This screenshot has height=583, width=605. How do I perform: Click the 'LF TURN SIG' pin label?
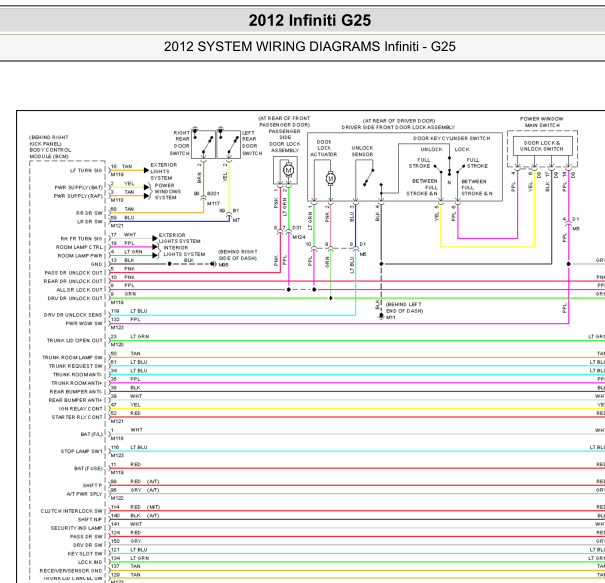86,171
